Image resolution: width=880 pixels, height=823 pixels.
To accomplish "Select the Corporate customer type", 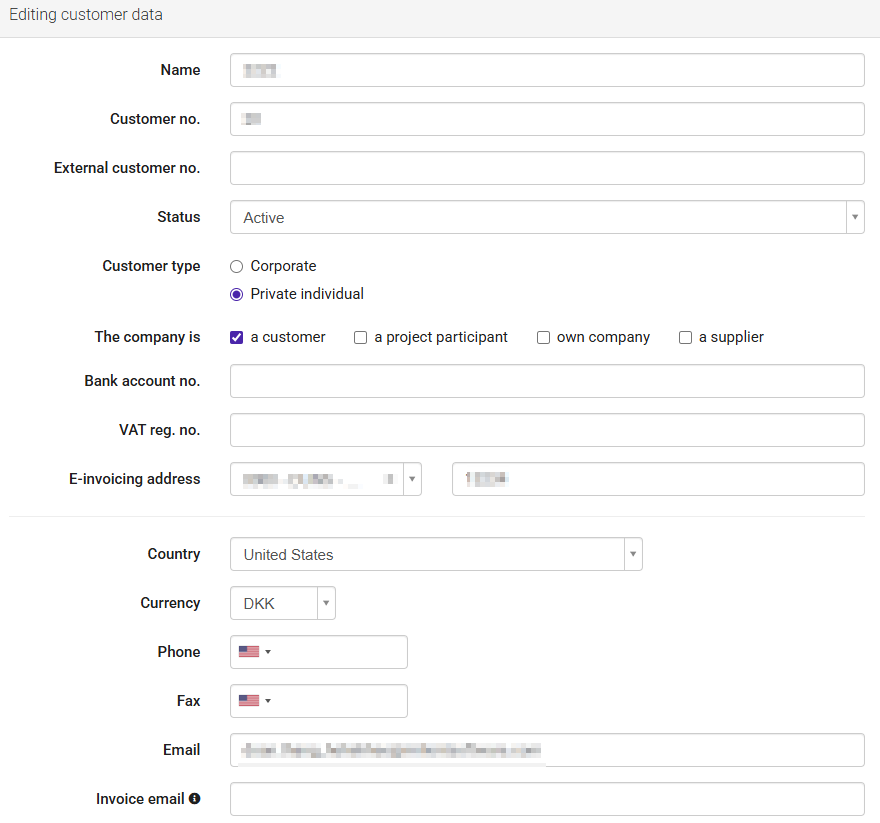I will [x=236, y=266].
